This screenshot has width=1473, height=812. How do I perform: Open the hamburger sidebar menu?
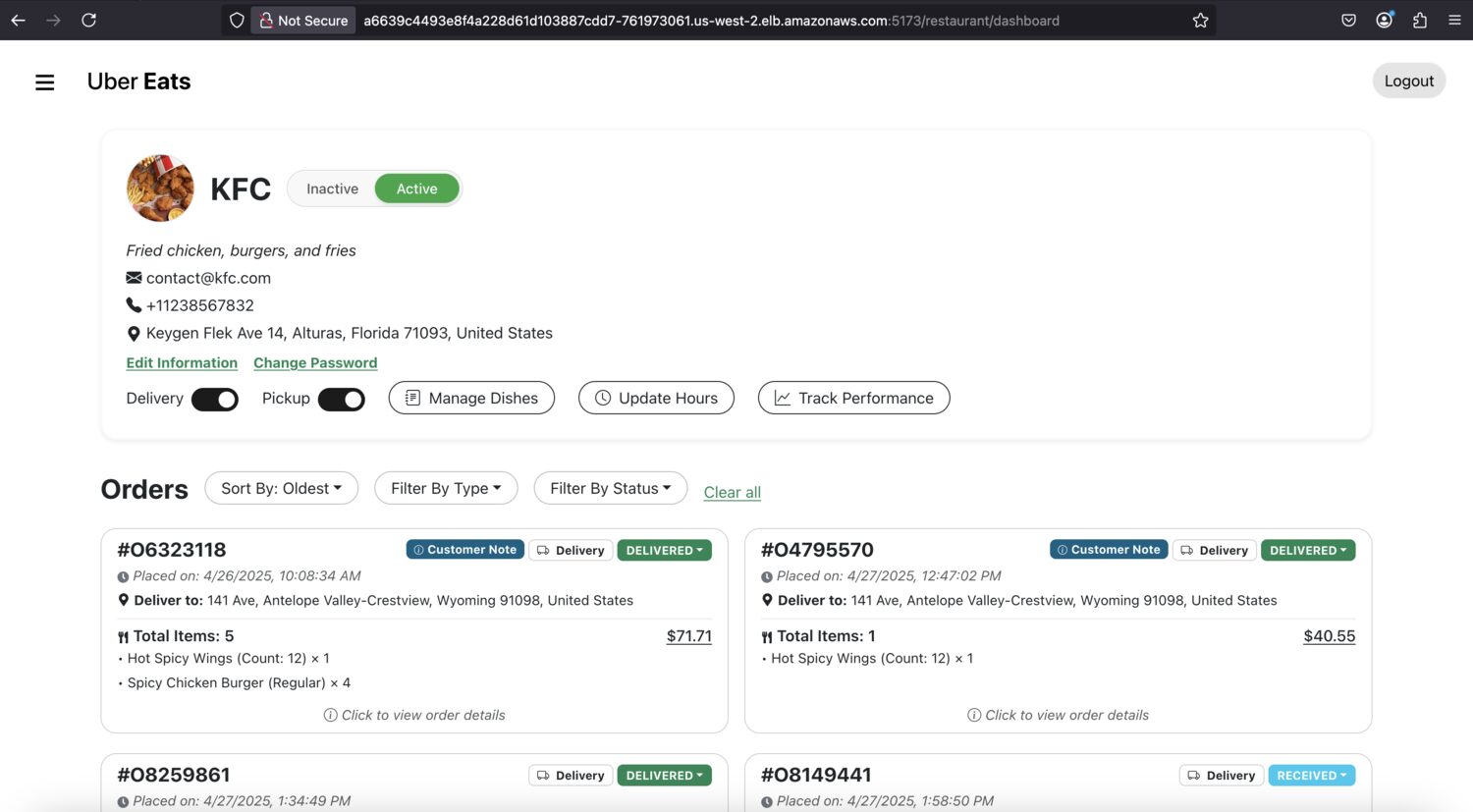(x=45, y=82)
